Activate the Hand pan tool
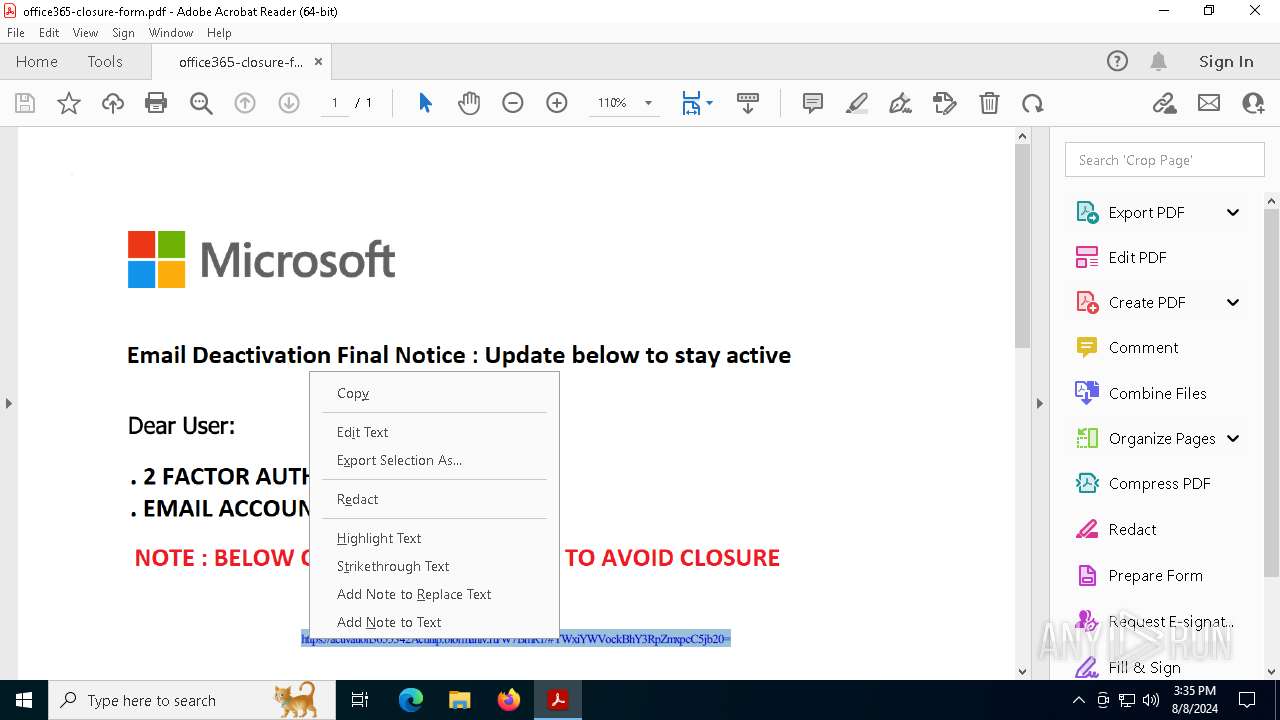 469,103
